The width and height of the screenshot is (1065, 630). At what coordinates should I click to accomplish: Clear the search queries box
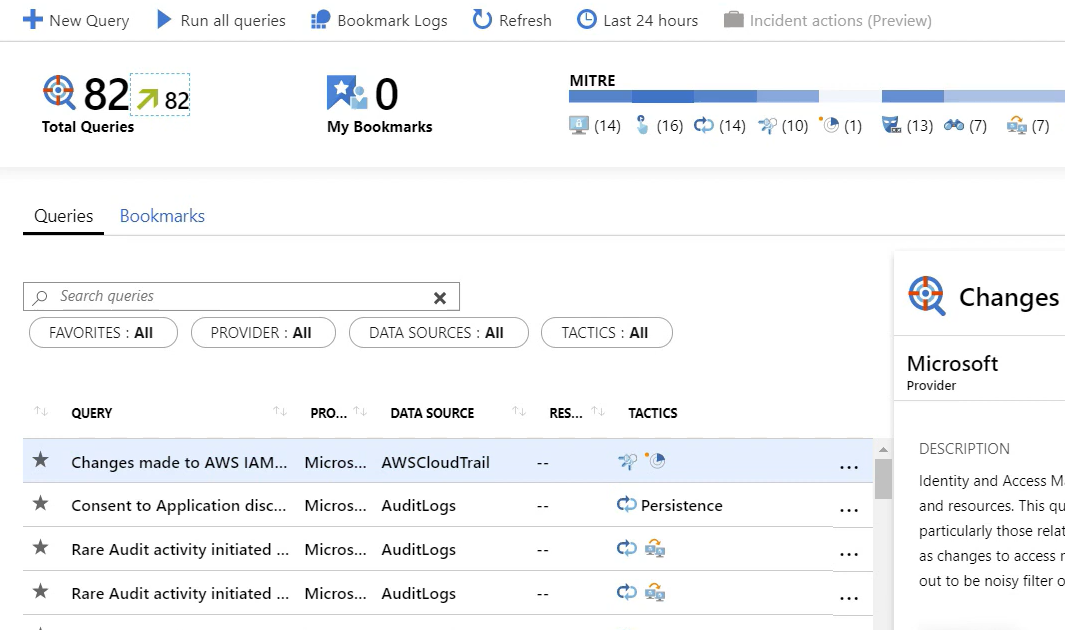pyautogui.click(x=439, y=297)
